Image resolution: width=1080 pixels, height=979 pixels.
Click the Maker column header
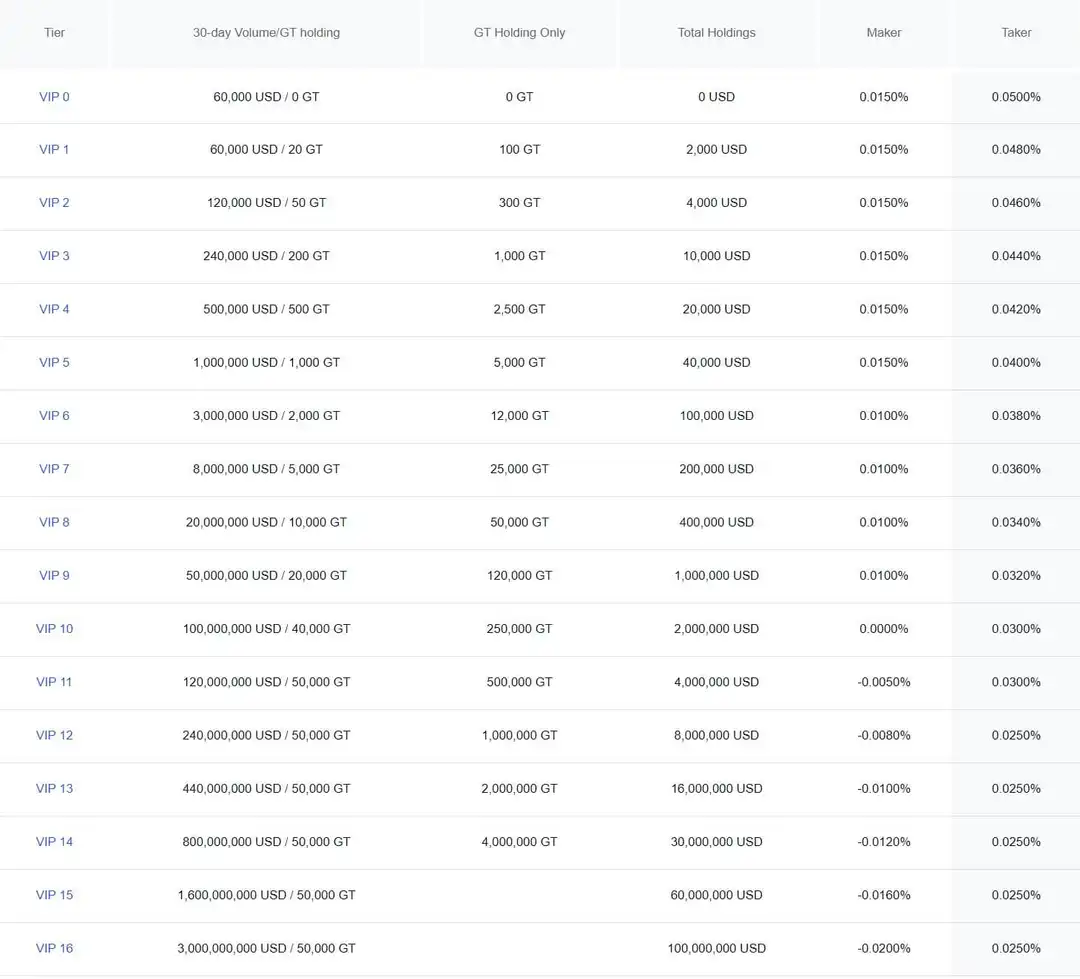click(x=883, y=33)
